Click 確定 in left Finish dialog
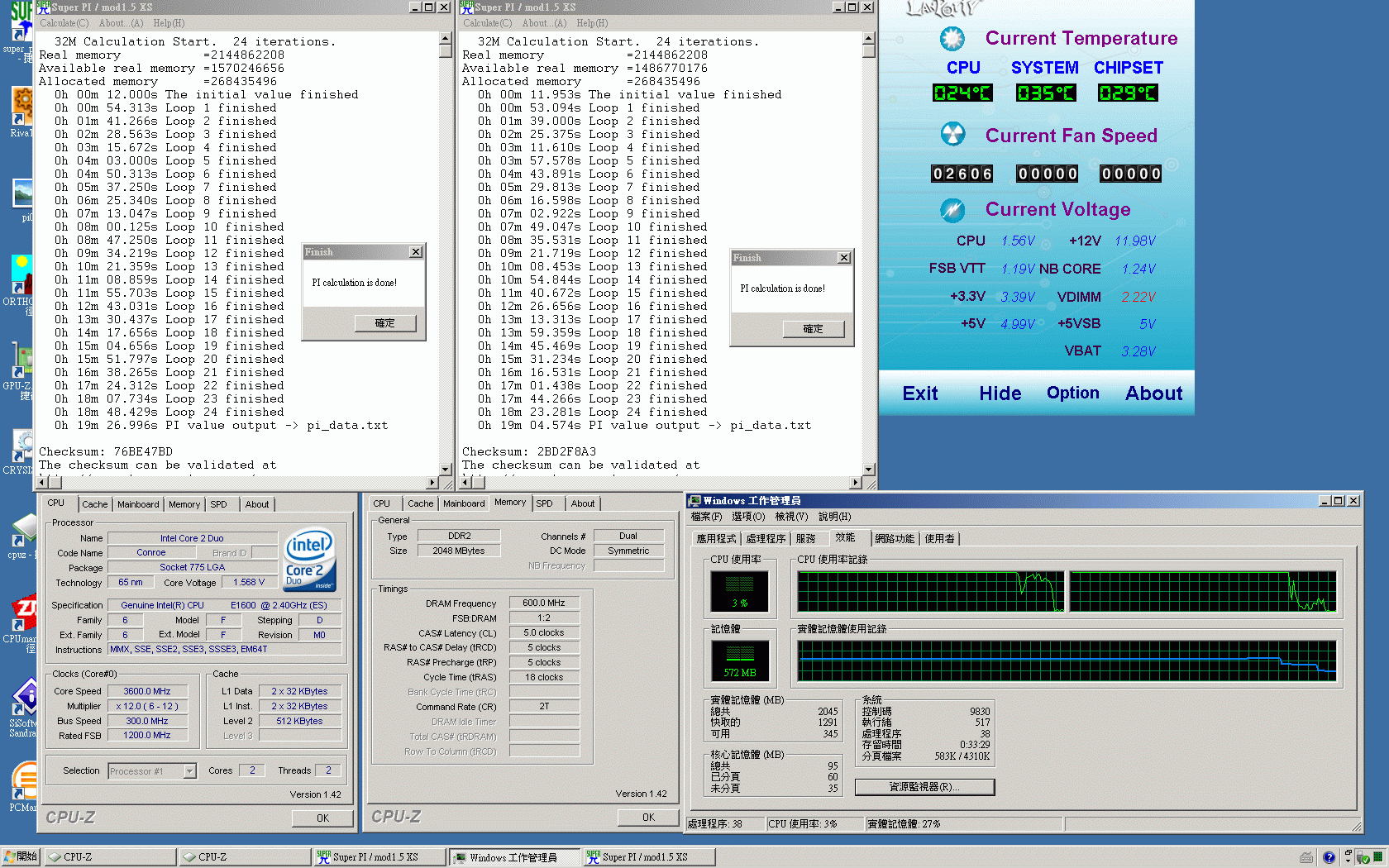This screenshot has width=1389, height=868. pyautogui.click(x=385, y=323)
